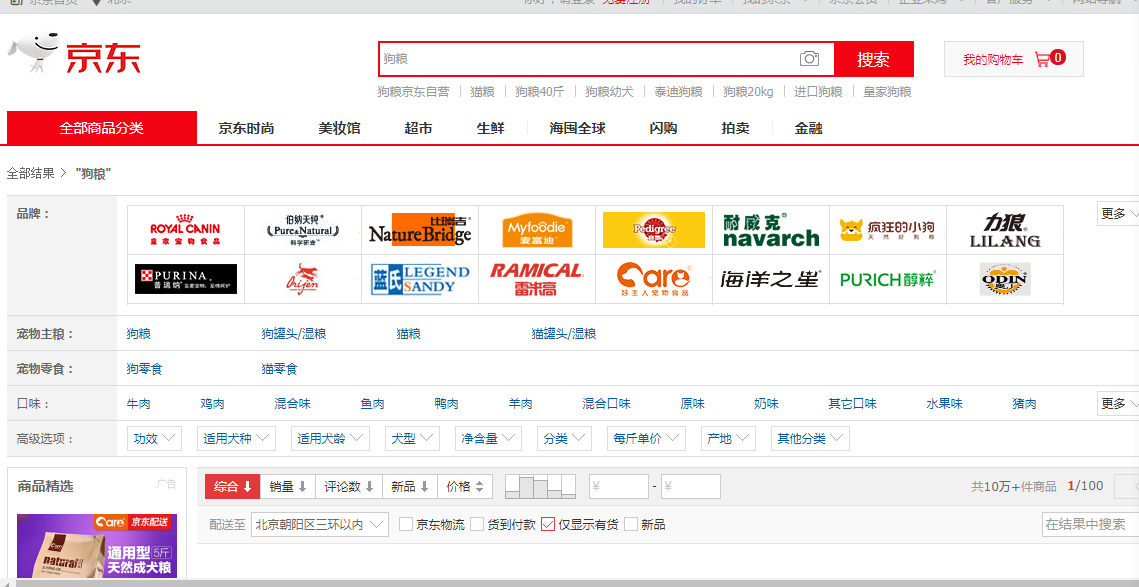Viewport: 1139px width, 587px height.
Task: Toggle the 京东物流 checkbox
Action: point(406,524)
